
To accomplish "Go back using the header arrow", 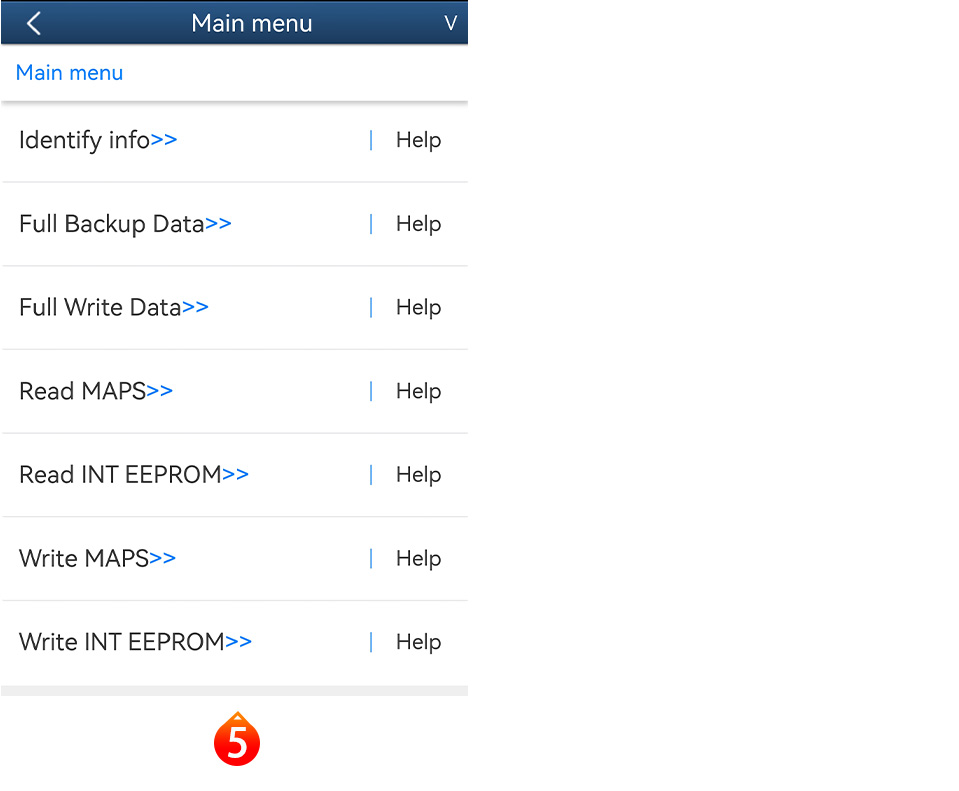I will tap(34, 23).
